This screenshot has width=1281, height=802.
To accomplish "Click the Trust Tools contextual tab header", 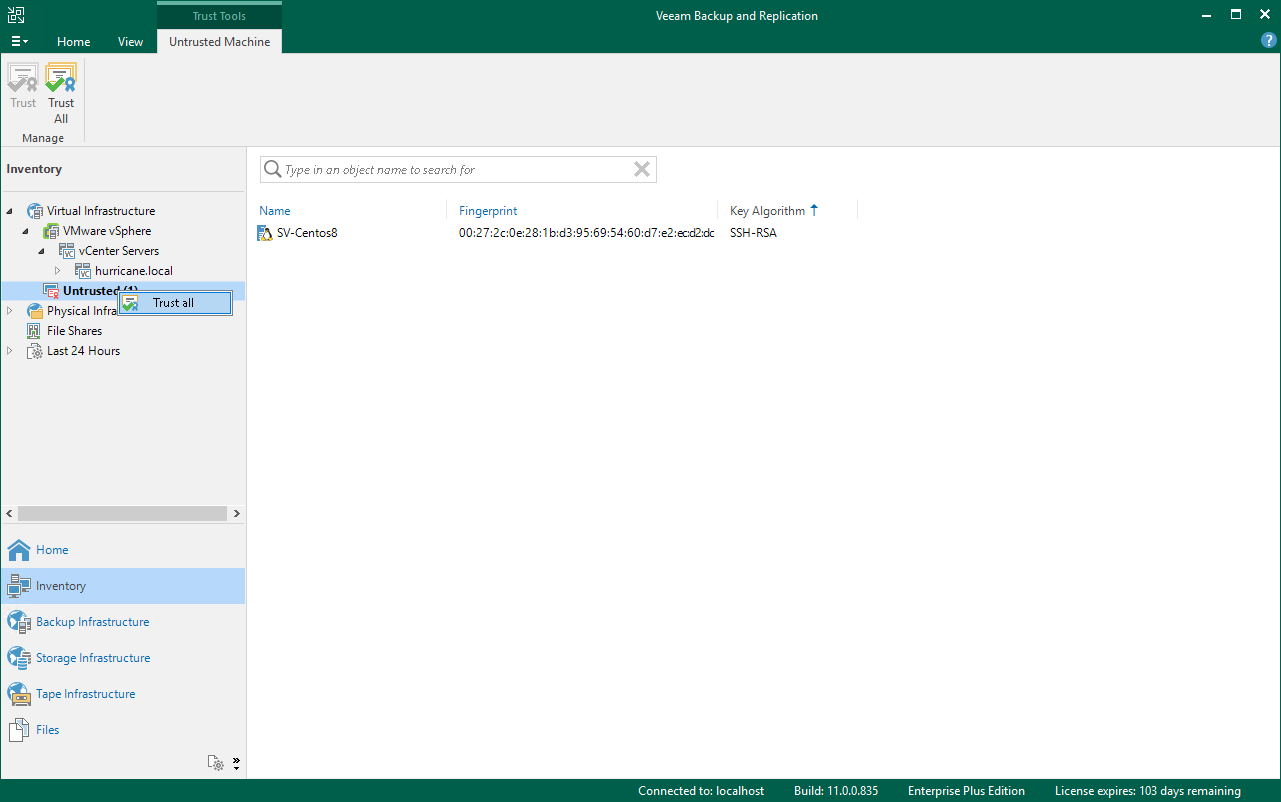I will click(219, 16).
